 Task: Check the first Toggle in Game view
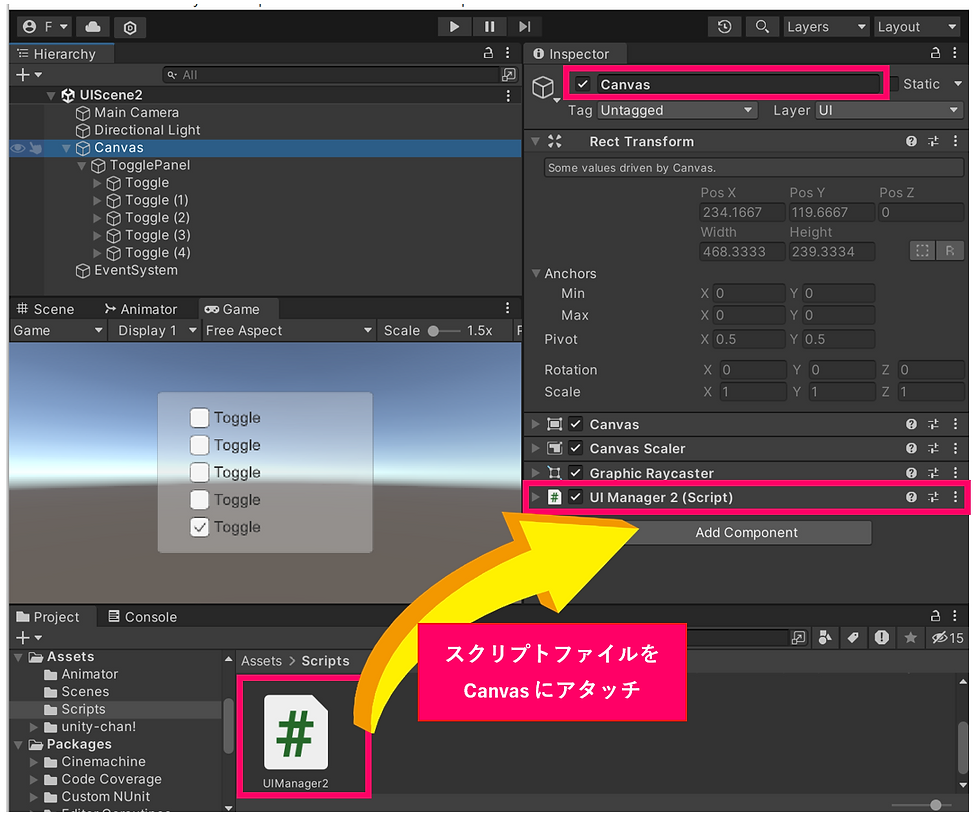(x=199, y=418)
